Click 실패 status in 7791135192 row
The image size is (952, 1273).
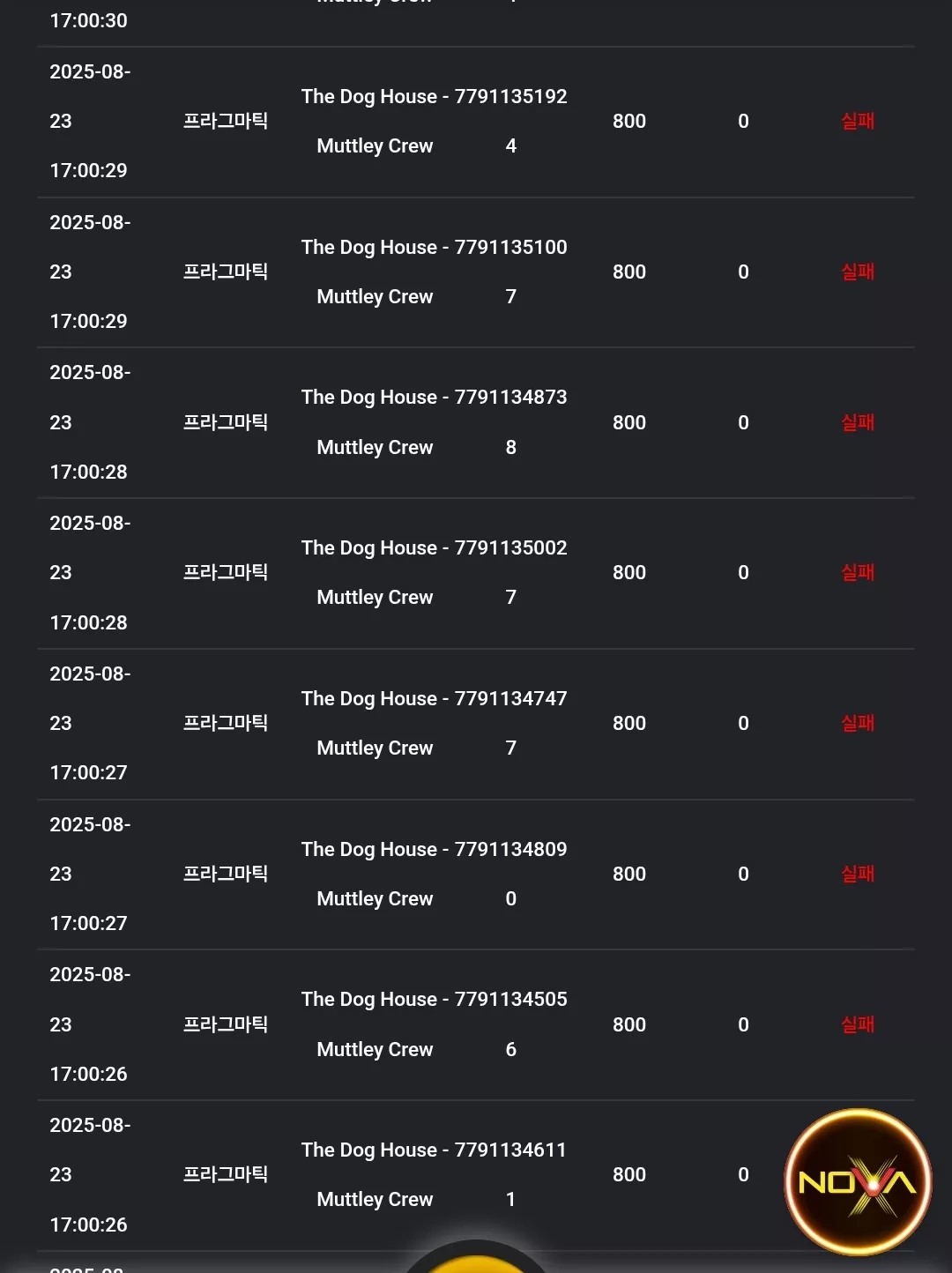pyautogui.click(x=858, y=121)
